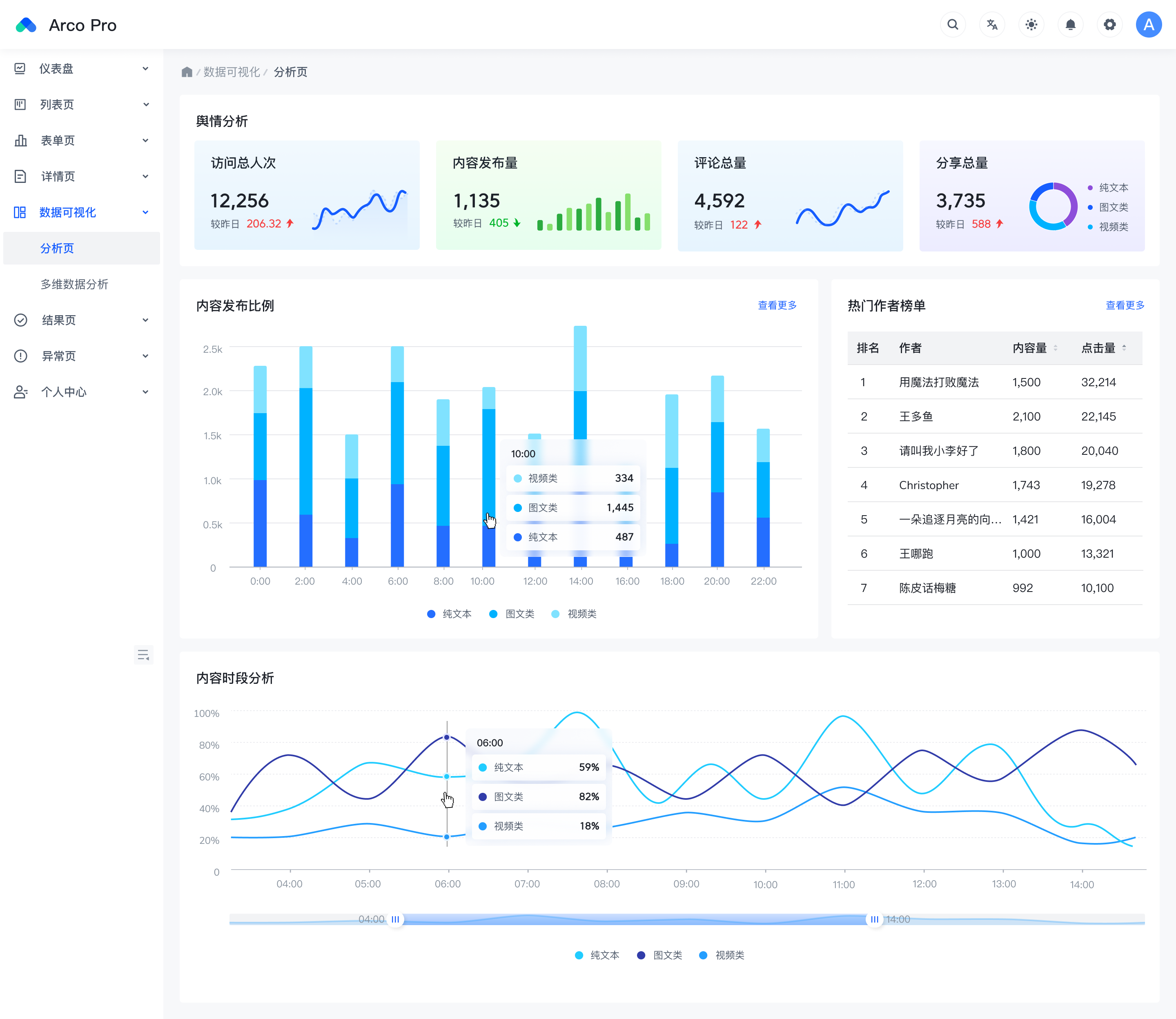Screen dimensions: 1176x1019
Task: Toggle the light/dark theme icon
Action: click(x=1031, y=24)
